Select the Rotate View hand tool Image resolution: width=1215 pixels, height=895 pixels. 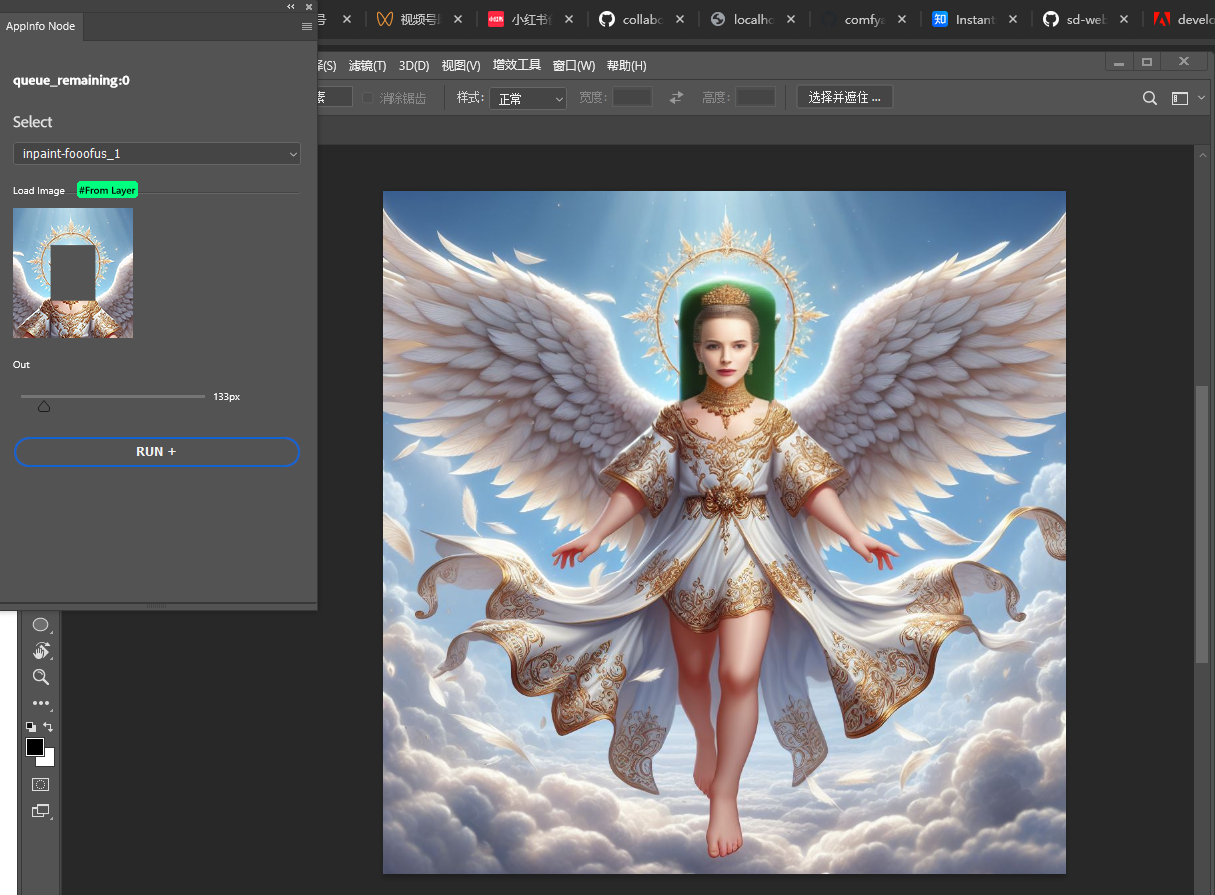[x=40, y=651]
